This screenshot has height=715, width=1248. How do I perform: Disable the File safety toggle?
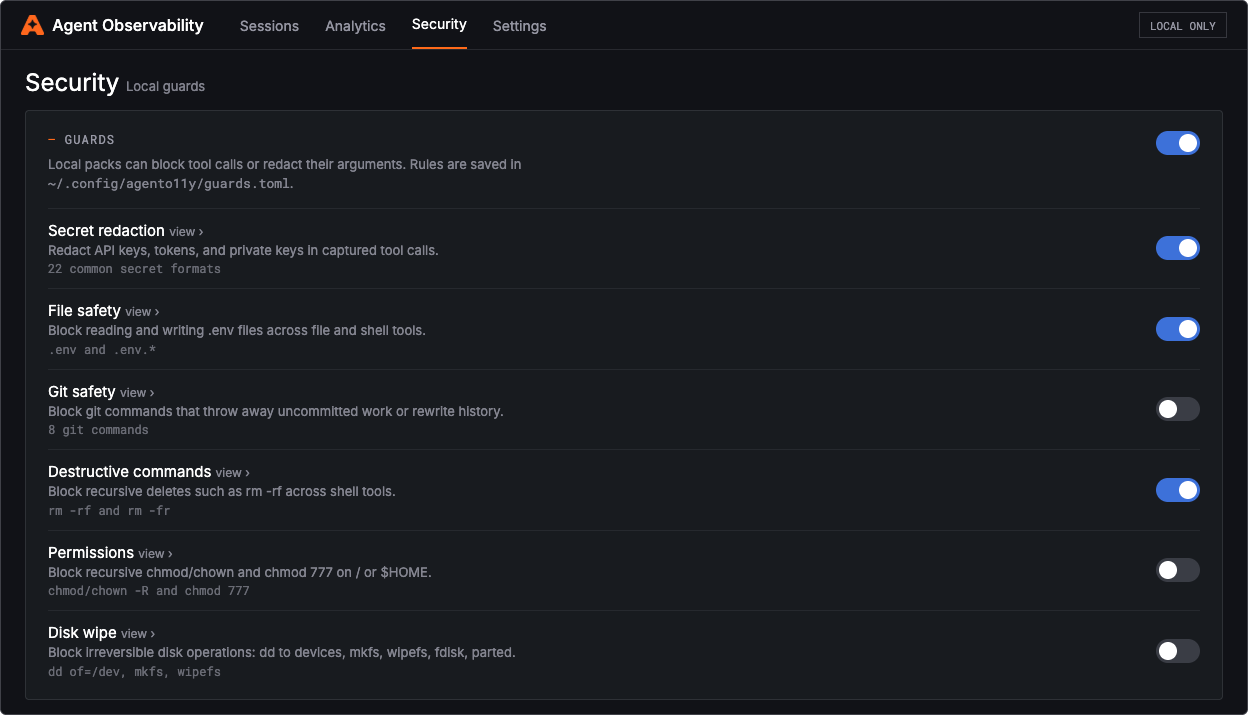1177,329
